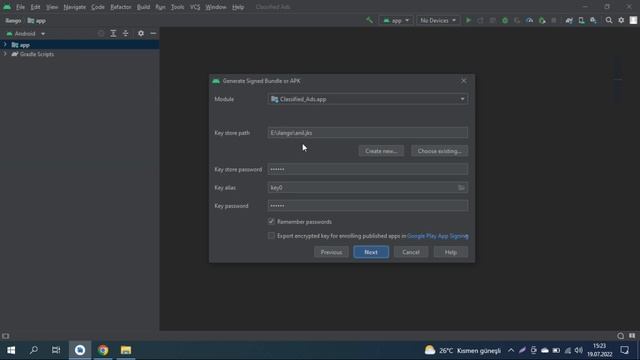This screenshot has width=640, height=360.
Task: Click the Next button
Action: (371, 252)
